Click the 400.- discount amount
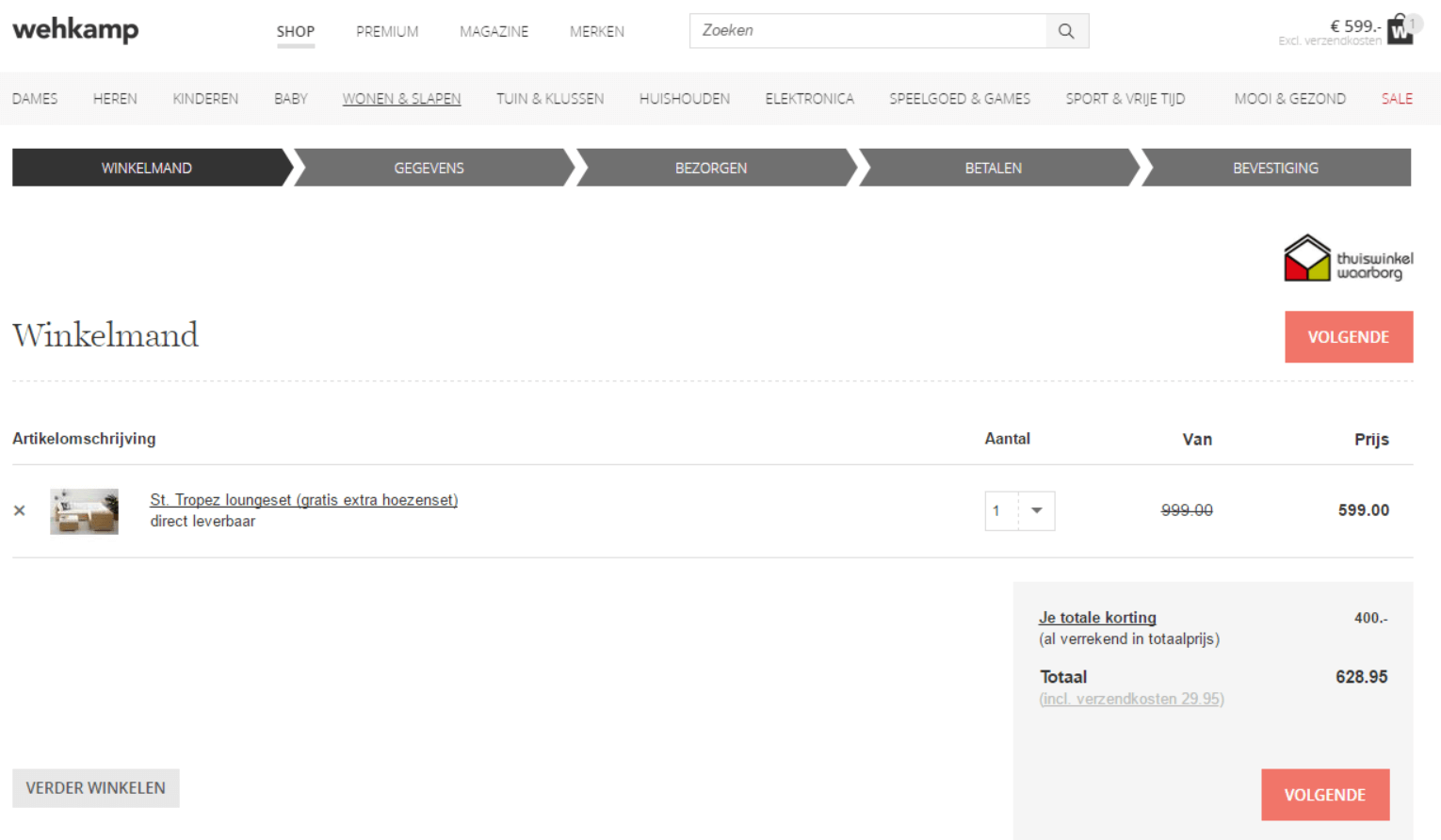Image resolution: width=1441 pixels, height=840 pixels. coord(1371,619)
